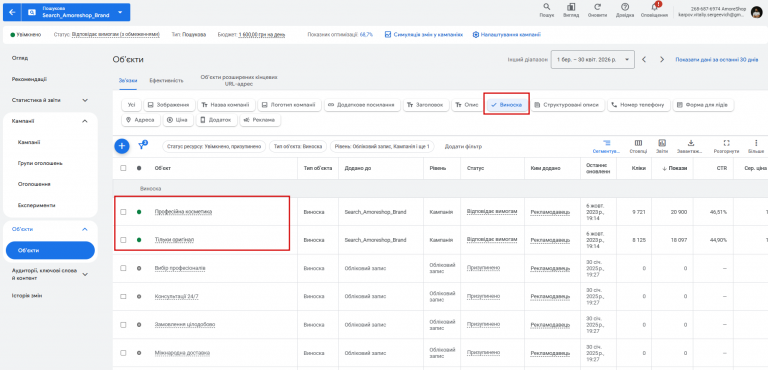The width and height of the screenshot is (768, 370).
Task: Tick checkbox for Міжнародна доставка row
Action: click(123, 353)
